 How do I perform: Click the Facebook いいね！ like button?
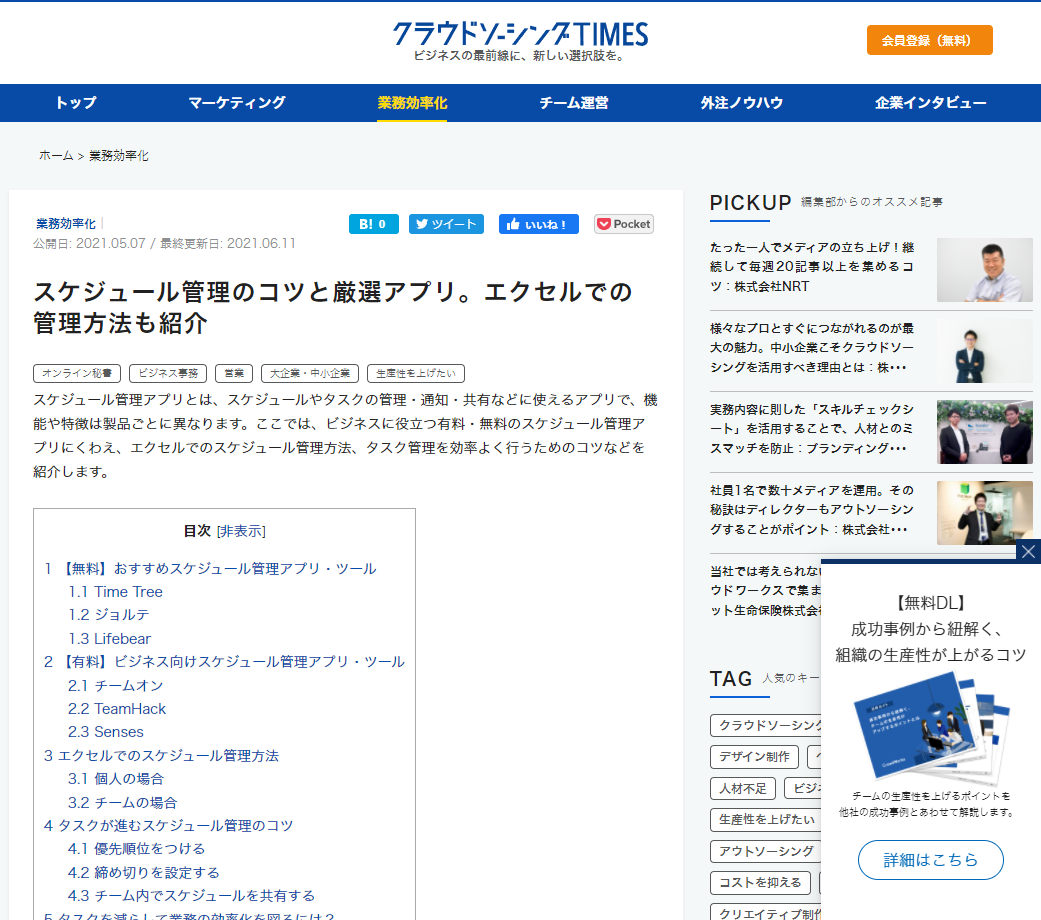click(x=538, y=224)
